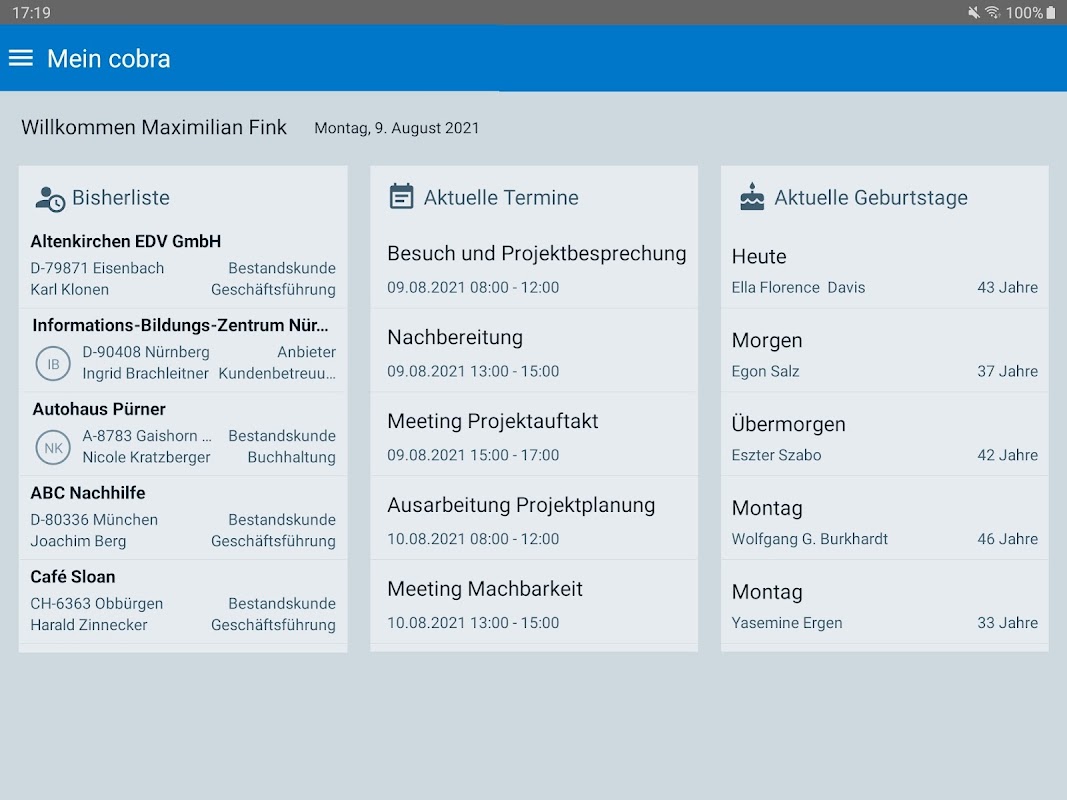The image size is (1067, 800).
Task: Select Egon Salz birthday entry
Action: (884, 355)
